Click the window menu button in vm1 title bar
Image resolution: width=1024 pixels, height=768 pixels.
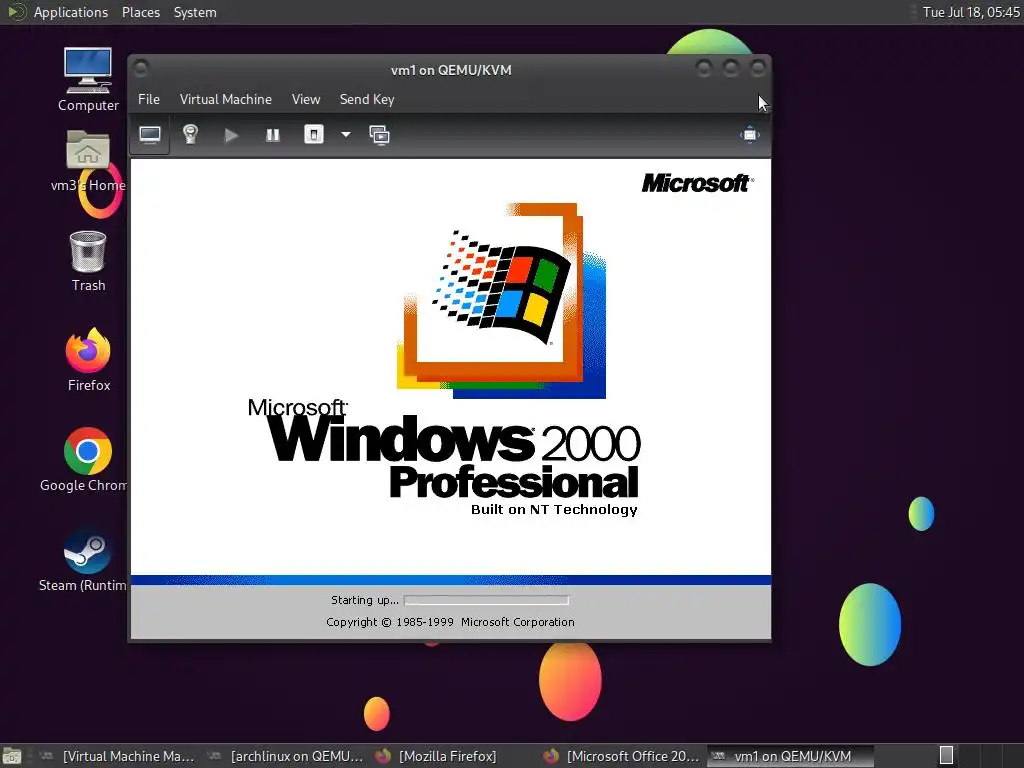[141, 68]
